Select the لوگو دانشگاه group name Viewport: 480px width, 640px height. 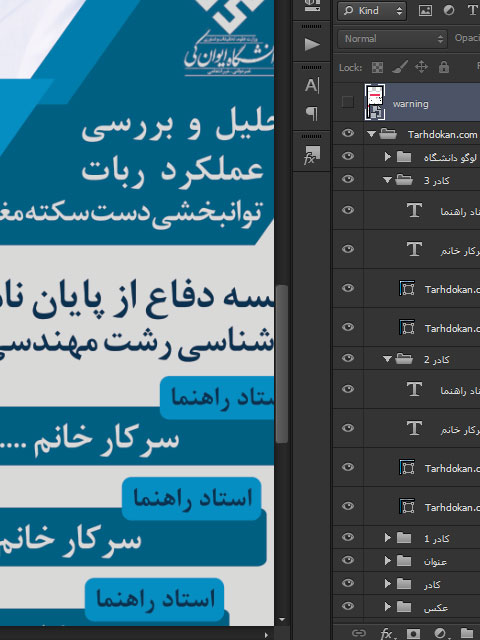coord(450,158)
